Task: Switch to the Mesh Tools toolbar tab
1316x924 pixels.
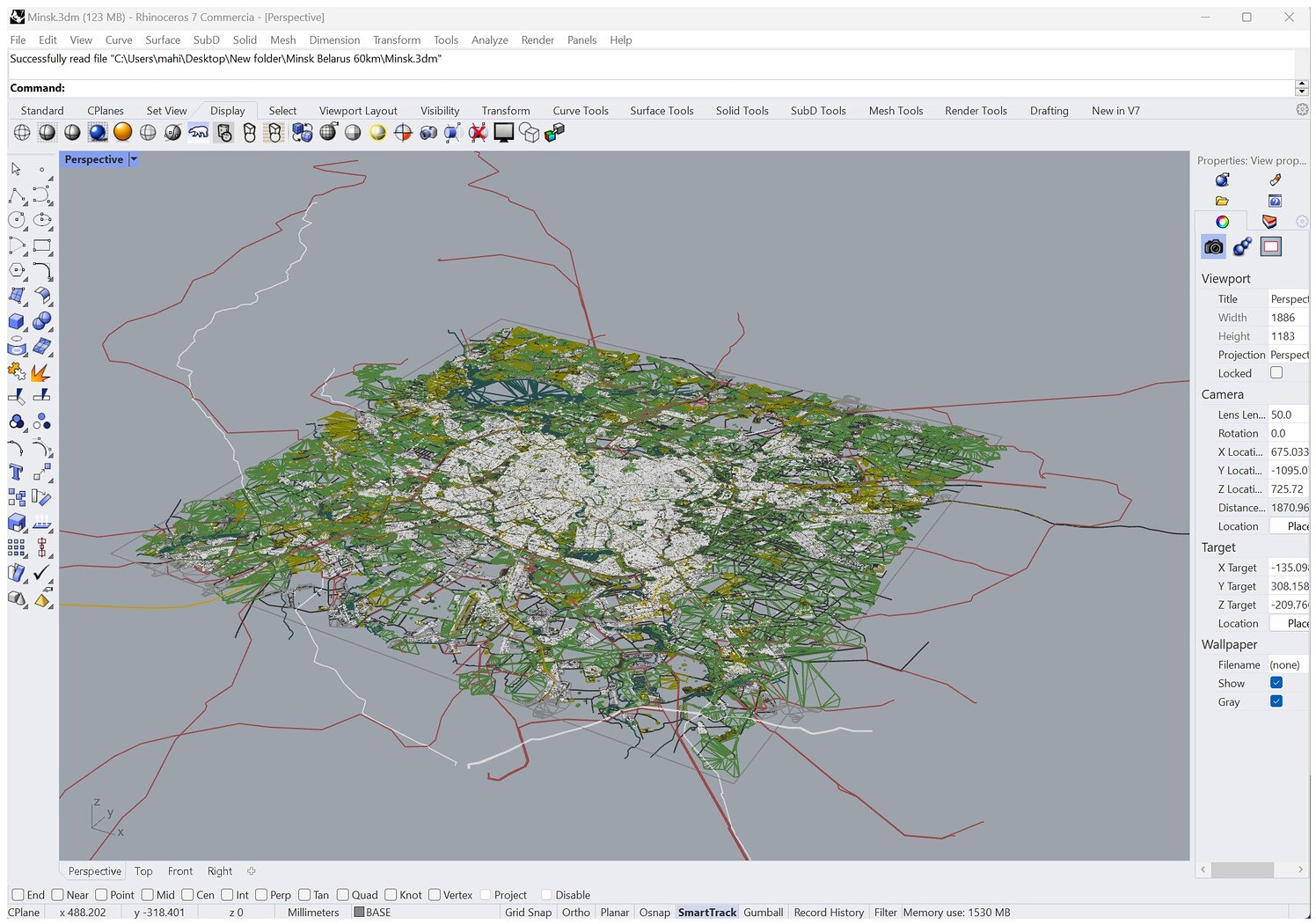Action: [x=896, y=111]
